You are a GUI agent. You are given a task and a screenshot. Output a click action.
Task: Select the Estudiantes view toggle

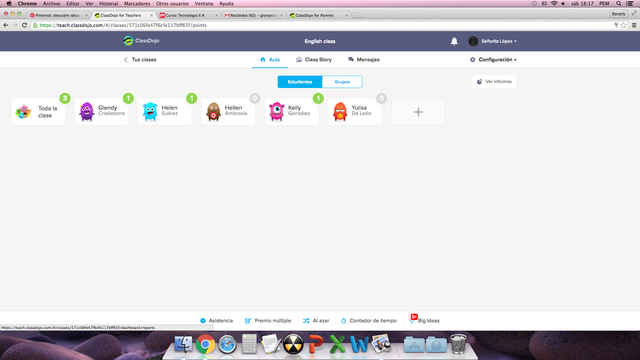point(300,82)
